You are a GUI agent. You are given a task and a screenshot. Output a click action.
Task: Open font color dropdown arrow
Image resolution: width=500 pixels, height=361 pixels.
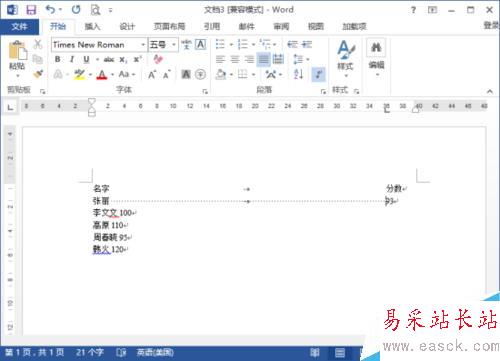tap(112, 74)
